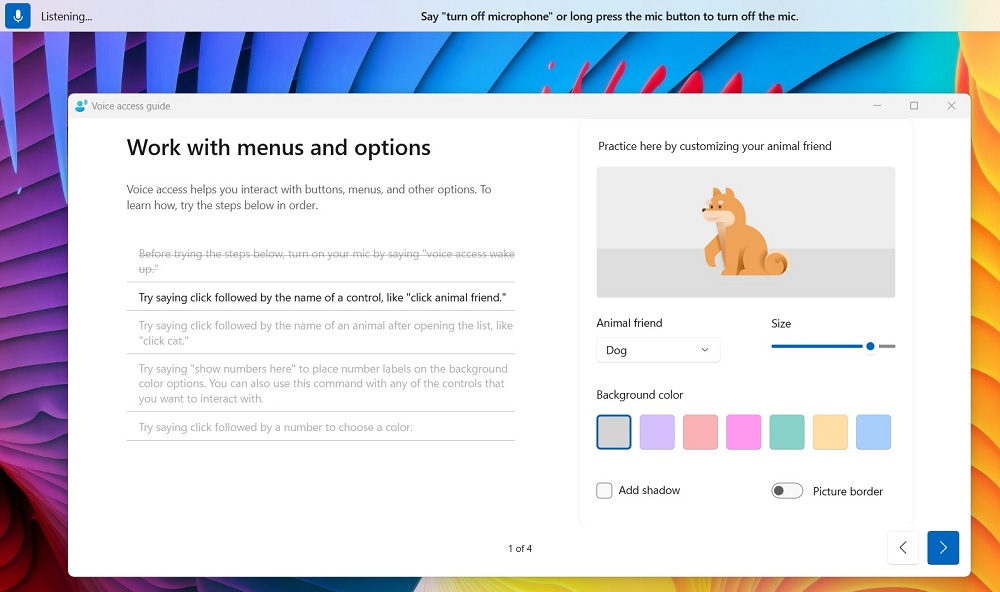Select the purple background color swatch
This screenshot has height=592, width=1000.
pyautogui.click(x=656, y=431)
